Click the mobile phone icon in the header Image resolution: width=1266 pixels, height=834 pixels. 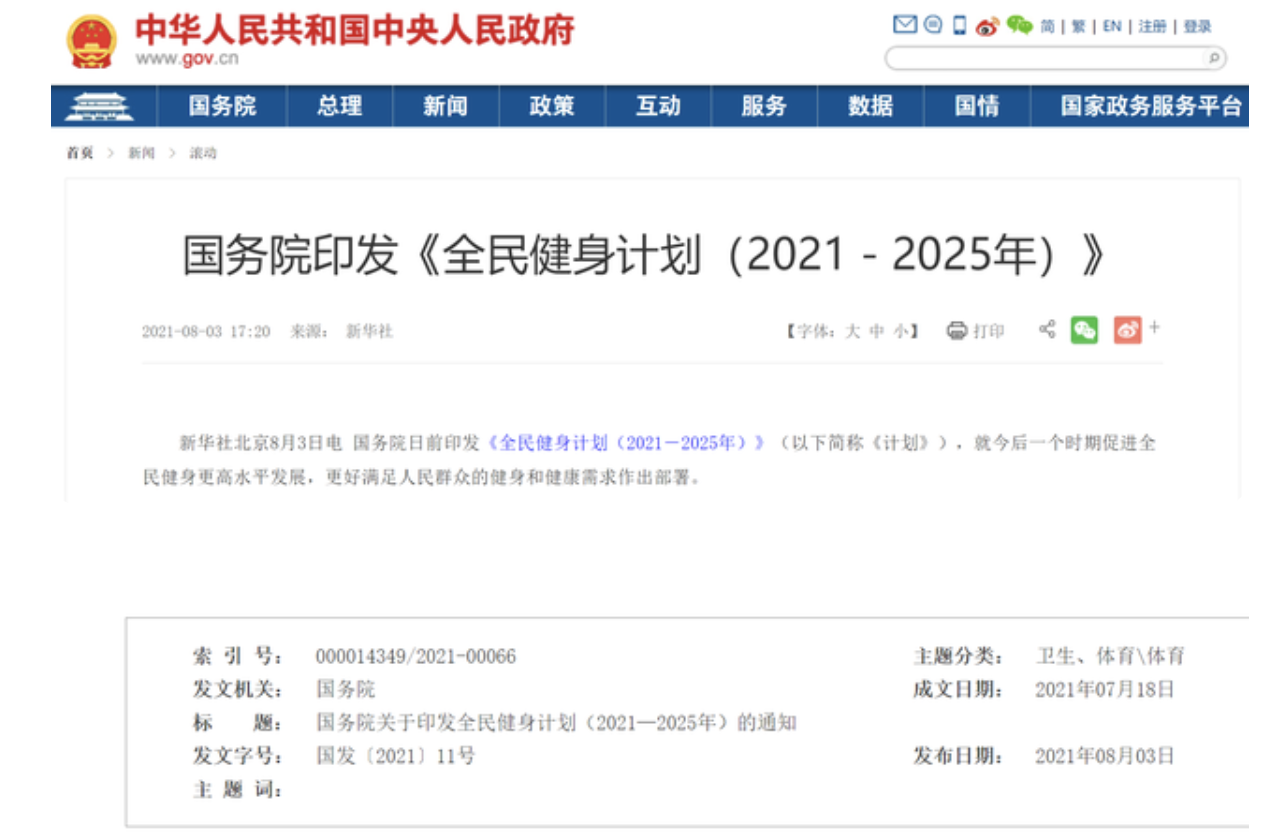coord(960,26)
